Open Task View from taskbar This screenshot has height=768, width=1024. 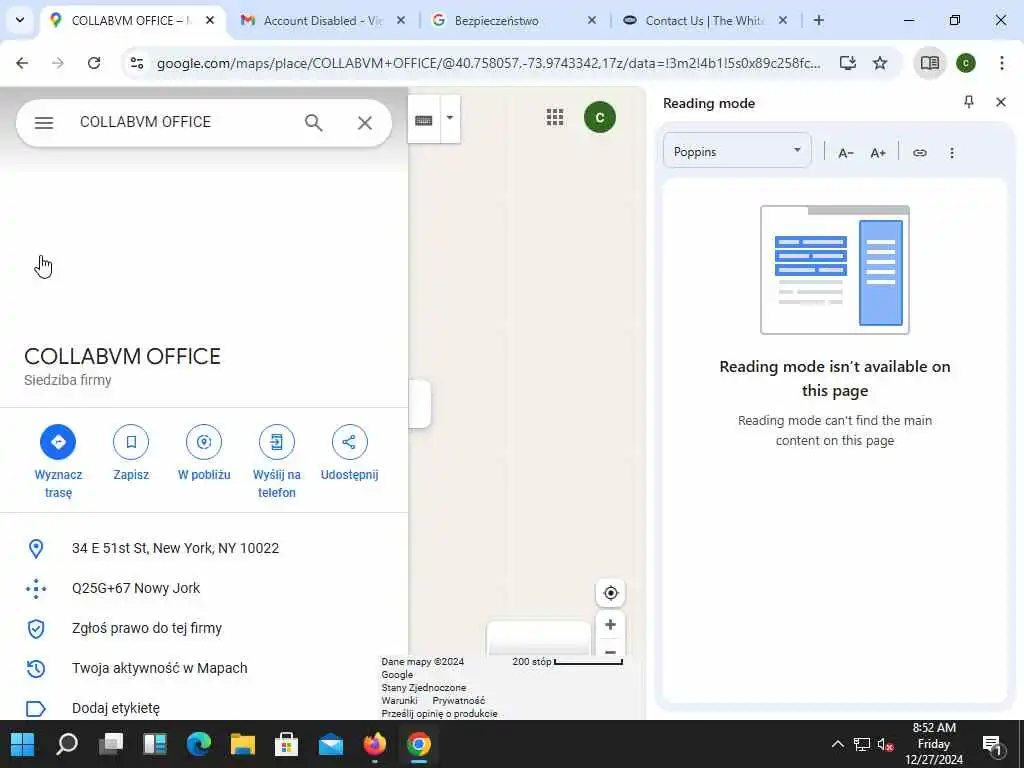111,744
